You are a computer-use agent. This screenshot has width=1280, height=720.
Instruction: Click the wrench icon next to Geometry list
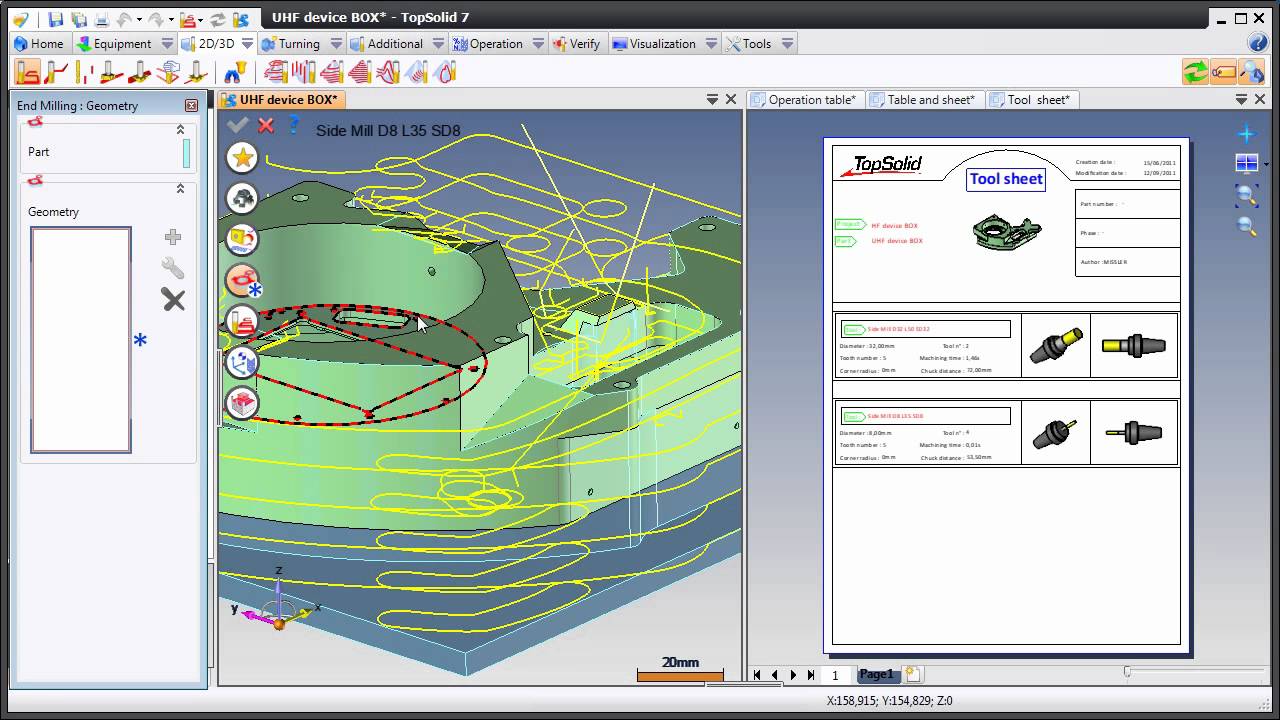click(173, 267)
